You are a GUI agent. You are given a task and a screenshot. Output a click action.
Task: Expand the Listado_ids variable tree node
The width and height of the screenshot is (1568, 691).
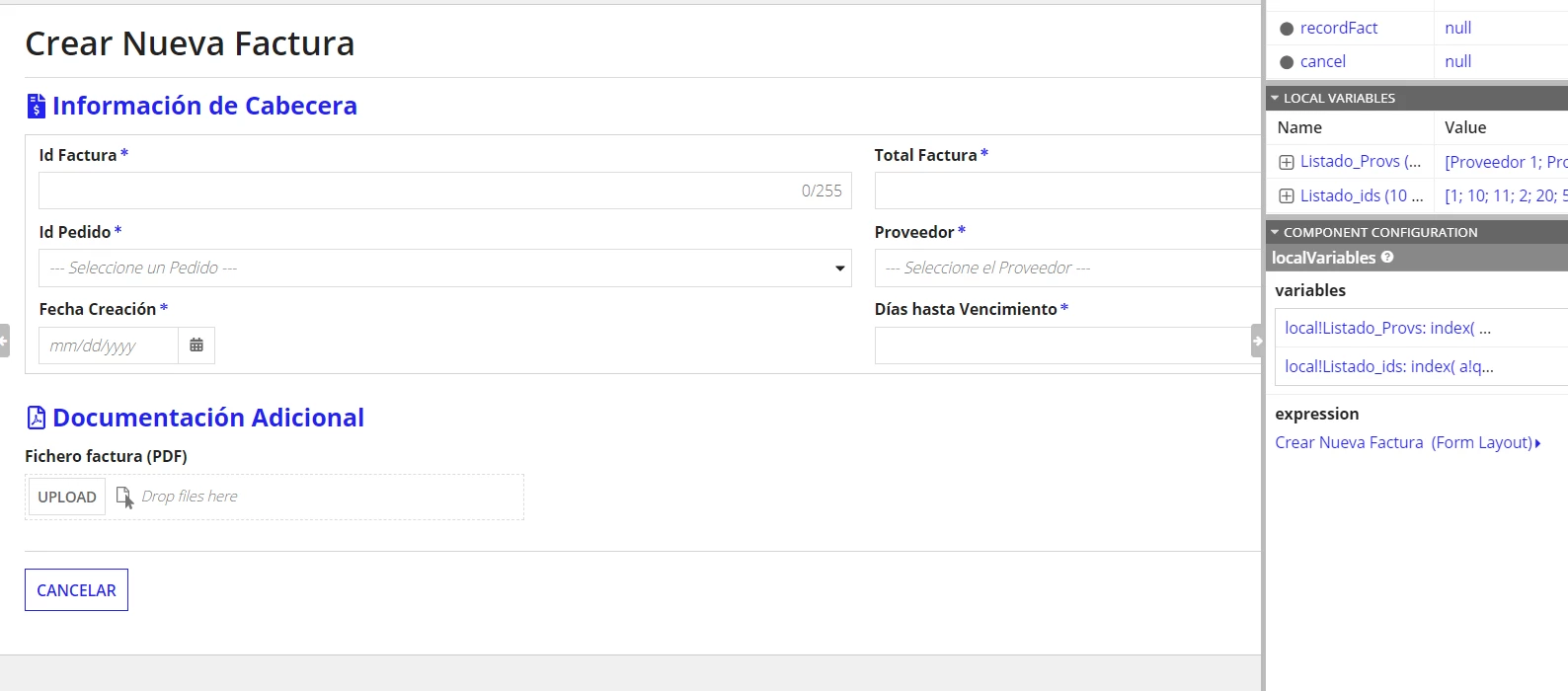[x=1287, y=195]
